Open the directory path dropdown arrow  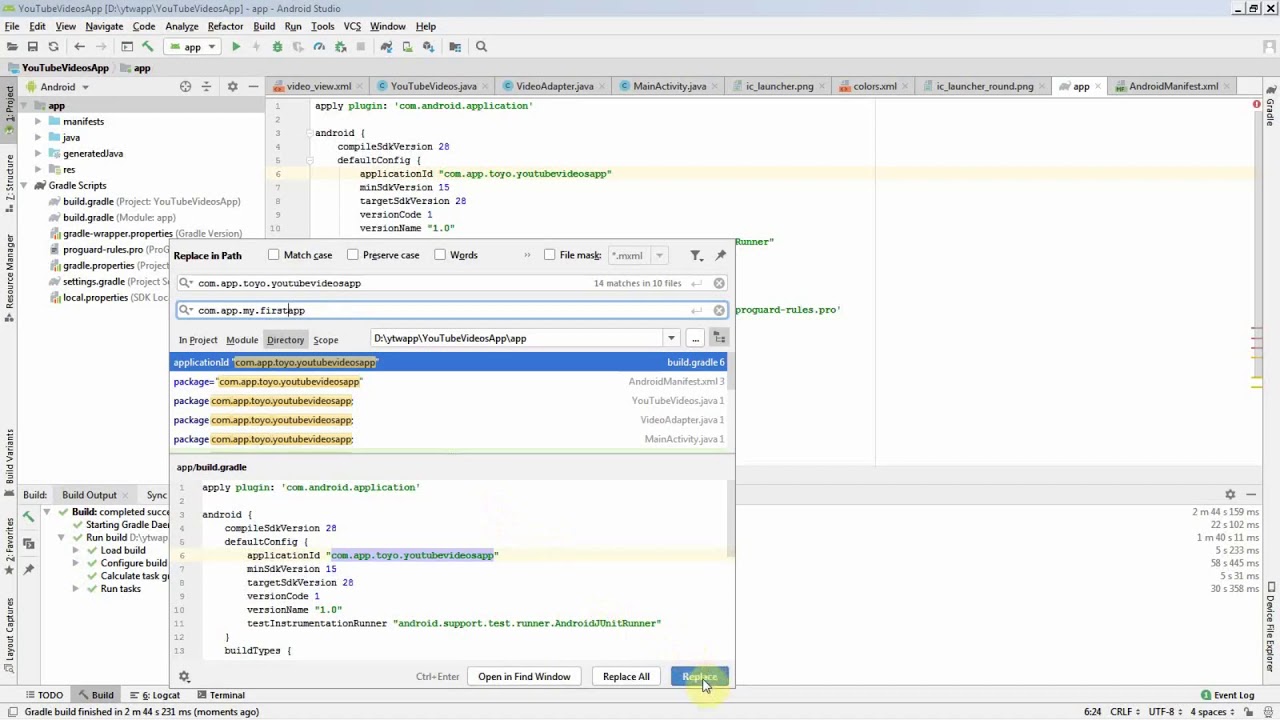click(x=671, y=338)
